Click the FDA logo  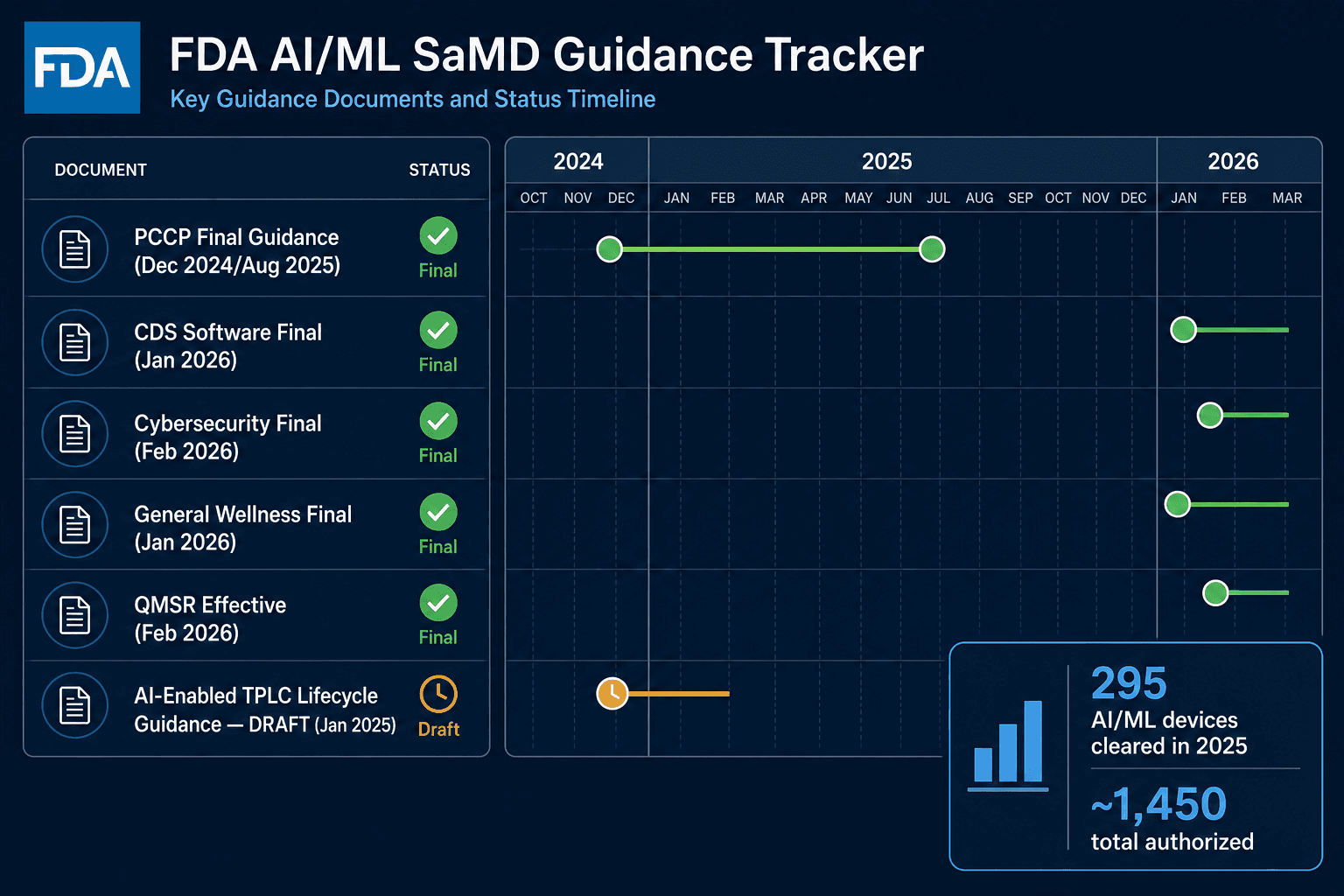click(x=82, y=68)
